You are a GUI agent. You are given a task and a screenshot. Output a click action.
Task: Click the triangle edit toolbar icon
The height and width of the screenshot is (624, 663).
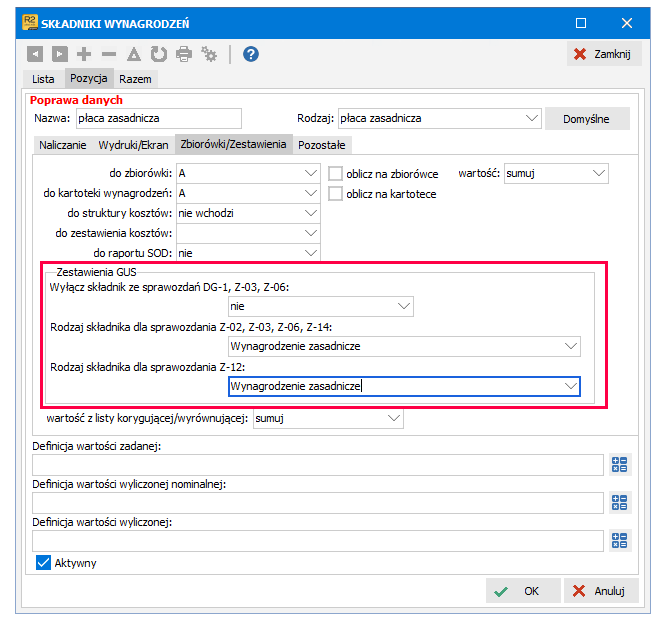tap(134, 54)
